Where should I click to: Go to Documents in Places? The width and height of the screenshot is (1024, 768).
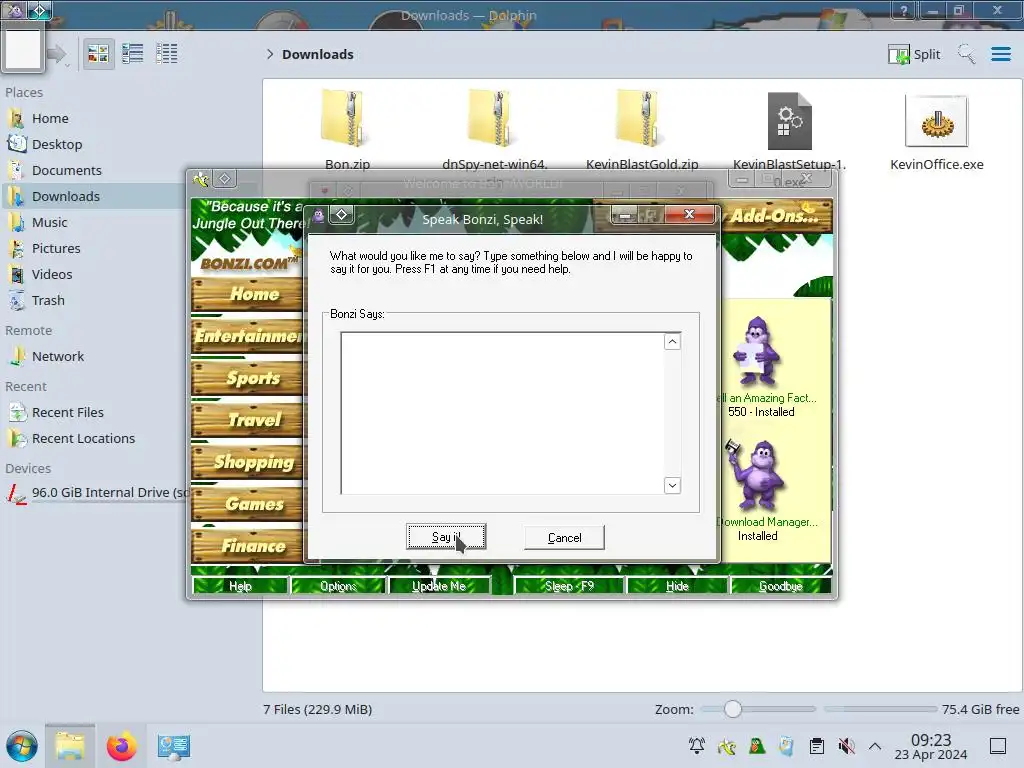(x=67, y=170)
